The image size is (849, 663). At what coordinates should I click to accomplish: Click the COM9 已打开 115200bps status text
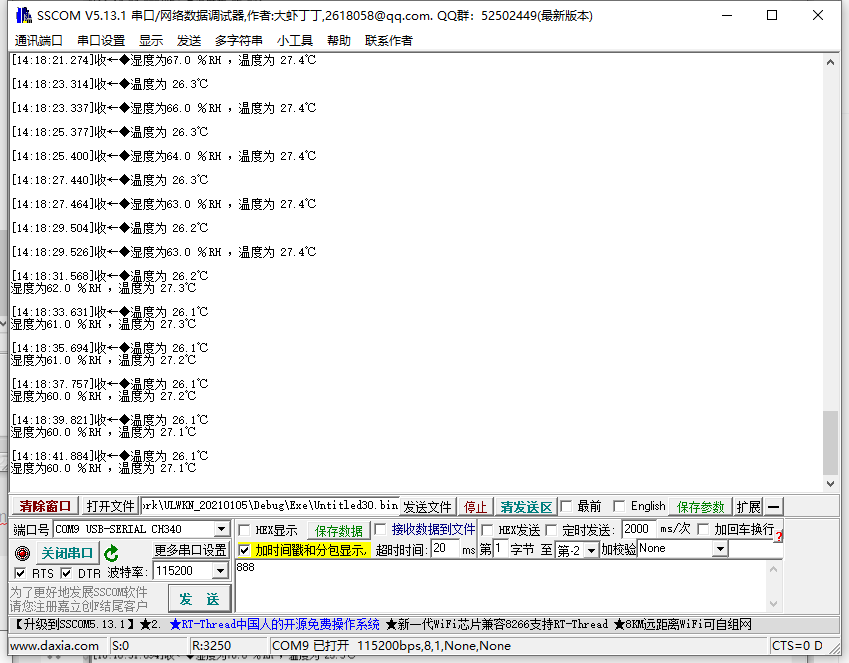tap(391, 646)
